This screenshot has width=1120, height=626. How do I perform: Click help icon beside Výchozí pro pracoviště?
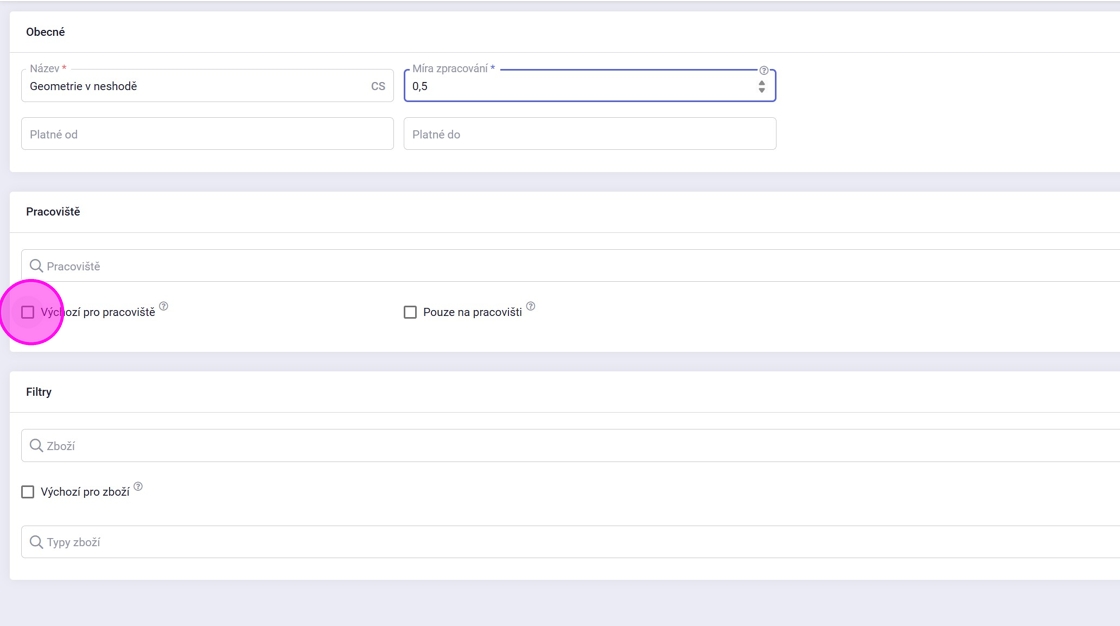click(x=164, y=307)
